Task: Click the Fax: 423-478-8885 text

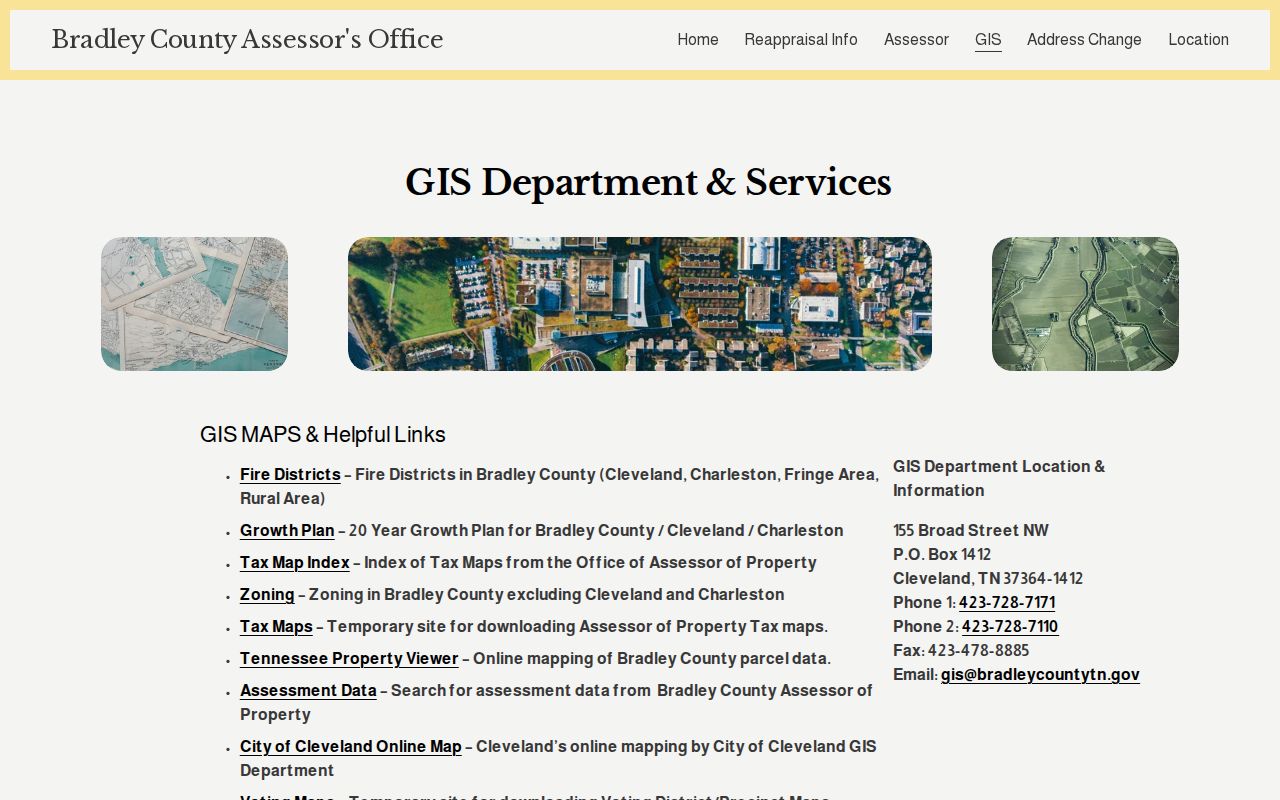Action: (961, 651)
